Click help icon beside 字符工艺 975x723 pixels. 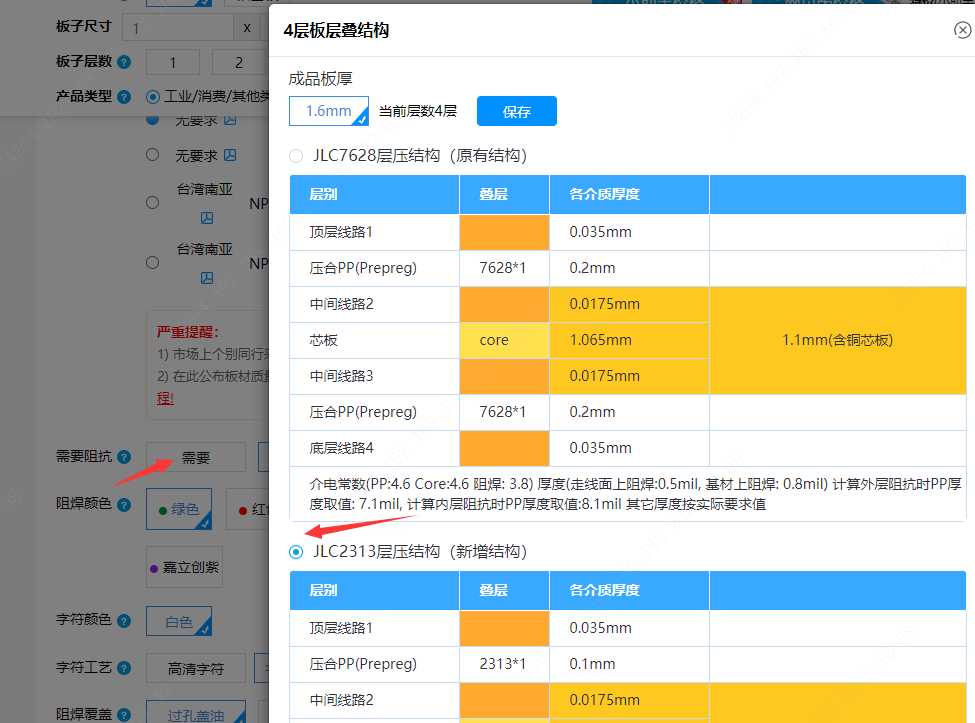pos(124,667)
